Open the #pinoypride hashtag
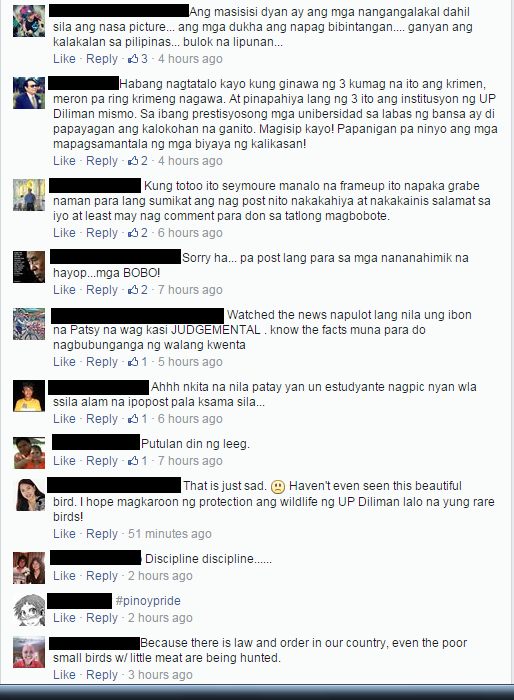This screenshot has height=700, width=514. 148,601
